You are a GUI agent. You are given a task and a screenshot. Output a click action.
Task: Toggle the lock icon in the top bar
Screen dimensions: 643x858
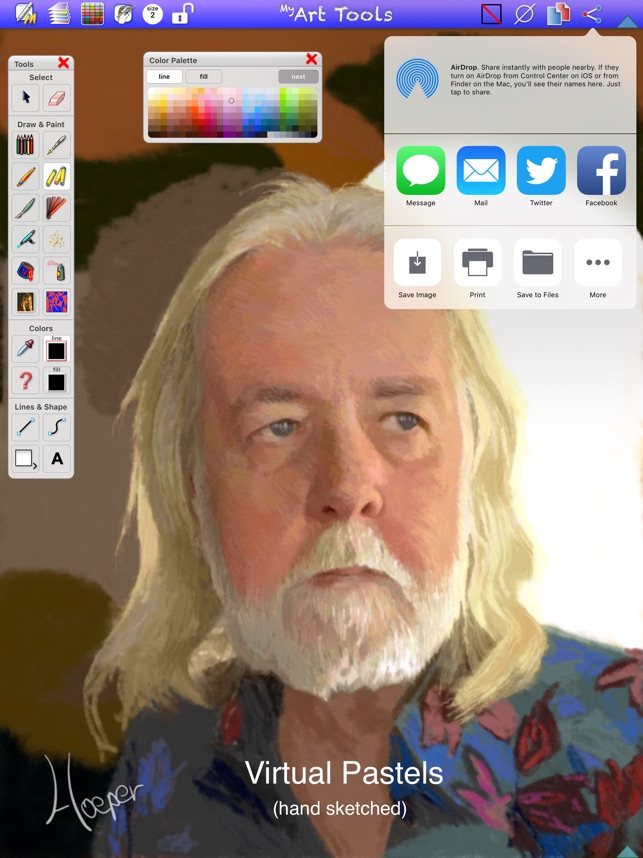181,14
